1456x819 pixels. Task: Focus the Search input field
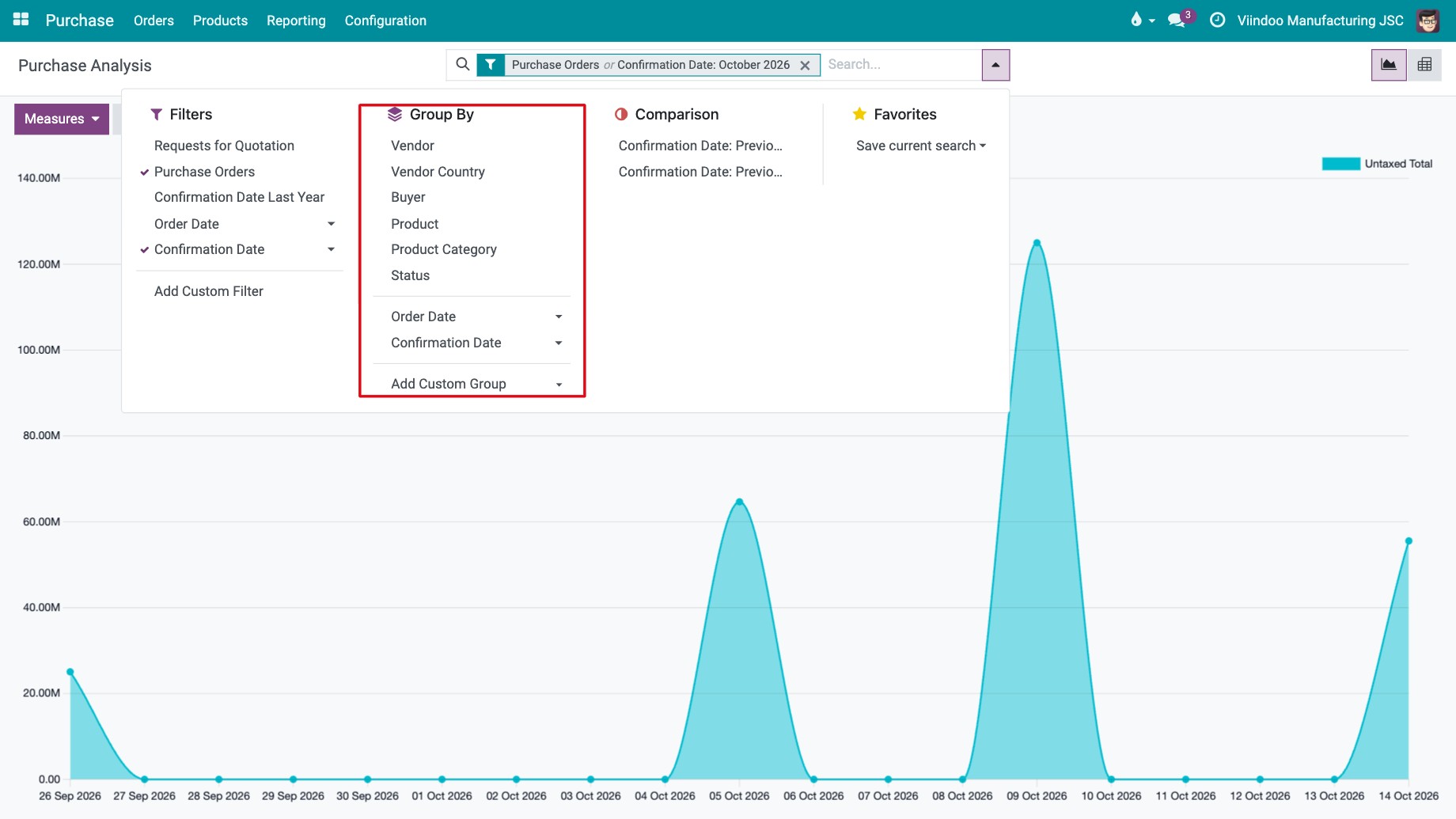(901, 65)
